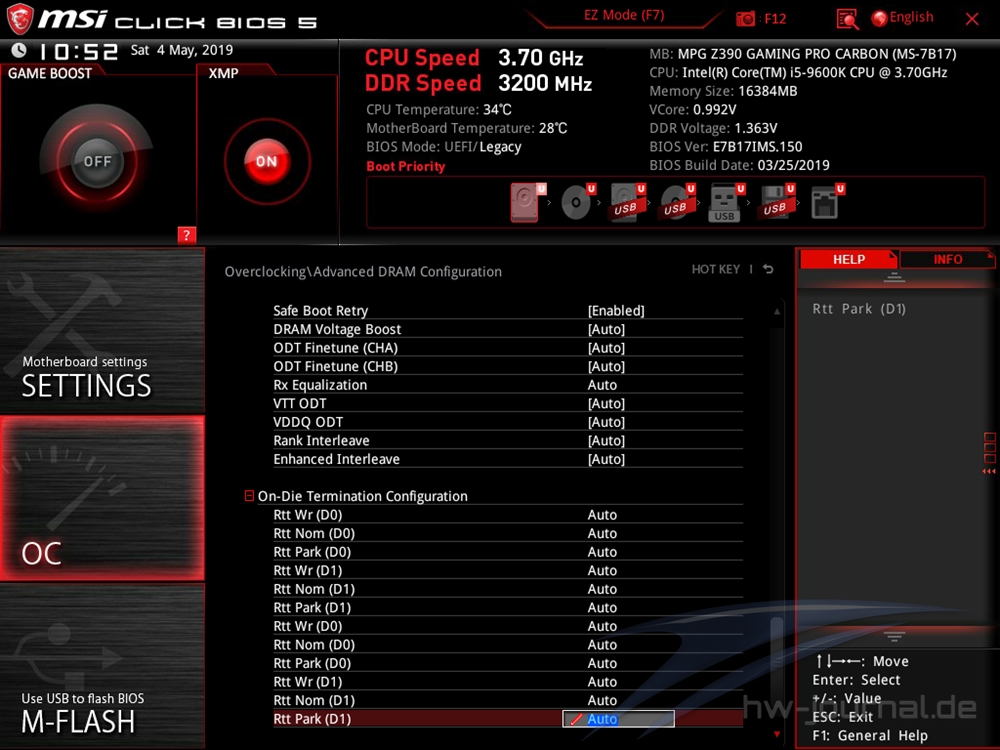The image size is (1000, 750).
Task: Switch to the HELP tab
Action: 848,260
